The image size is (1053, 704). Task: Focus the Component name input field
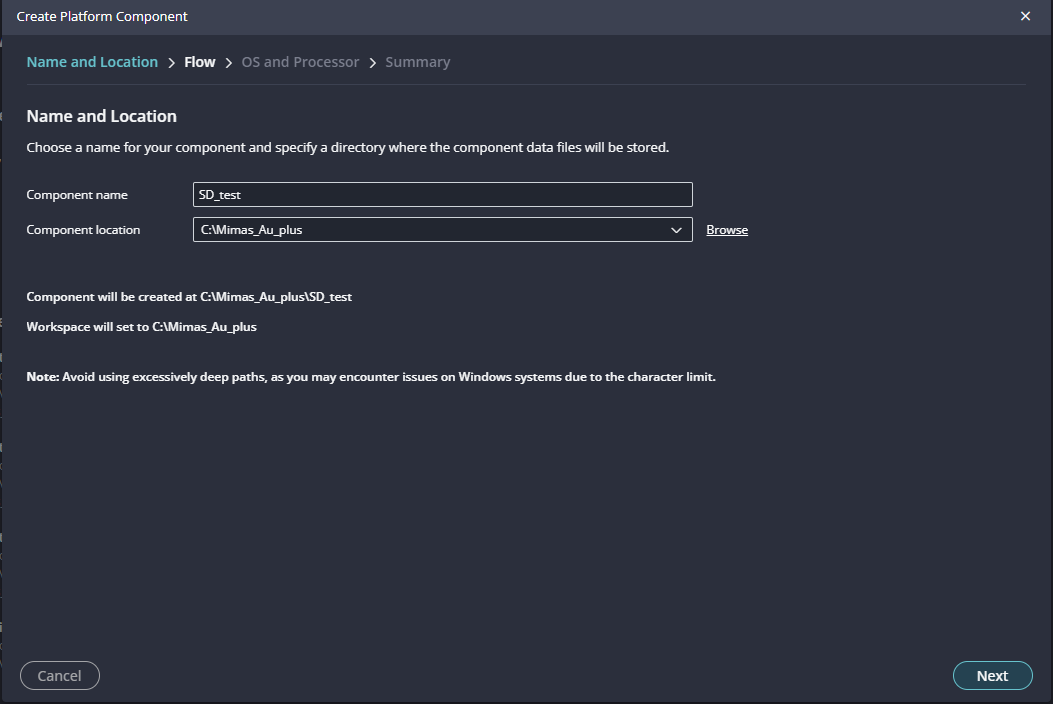442,195
